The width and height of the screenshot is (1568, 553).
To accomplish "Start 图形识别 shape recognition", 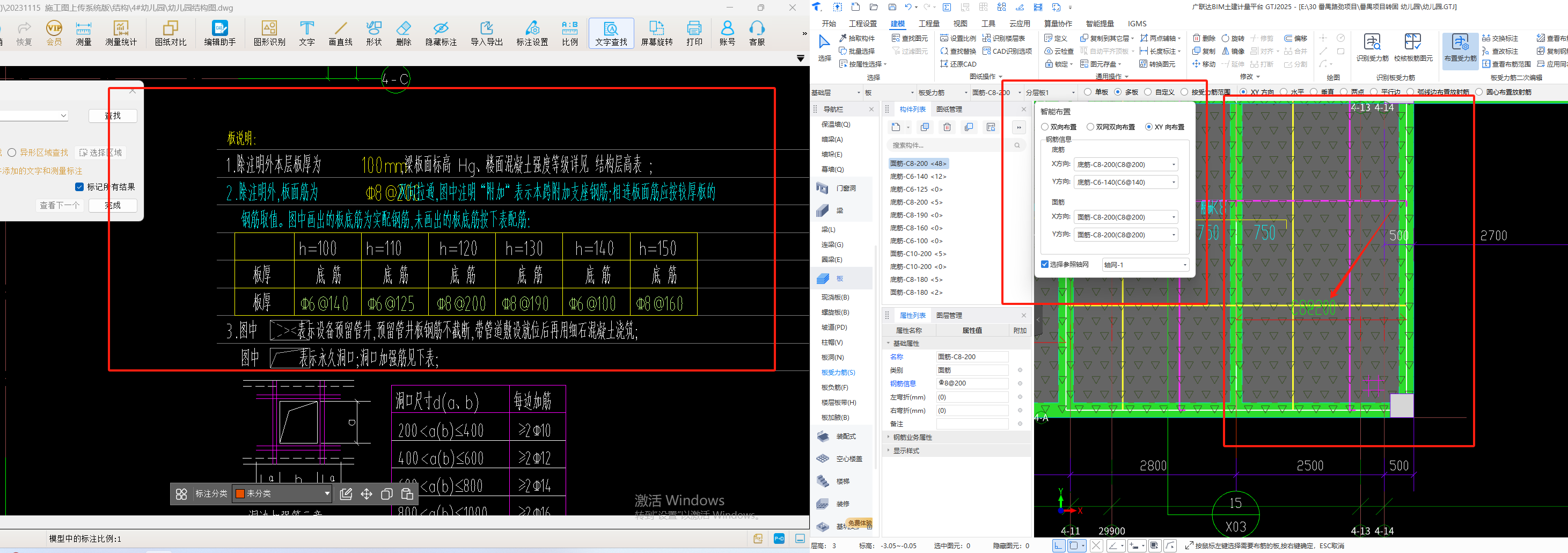I will pos(269,33).
